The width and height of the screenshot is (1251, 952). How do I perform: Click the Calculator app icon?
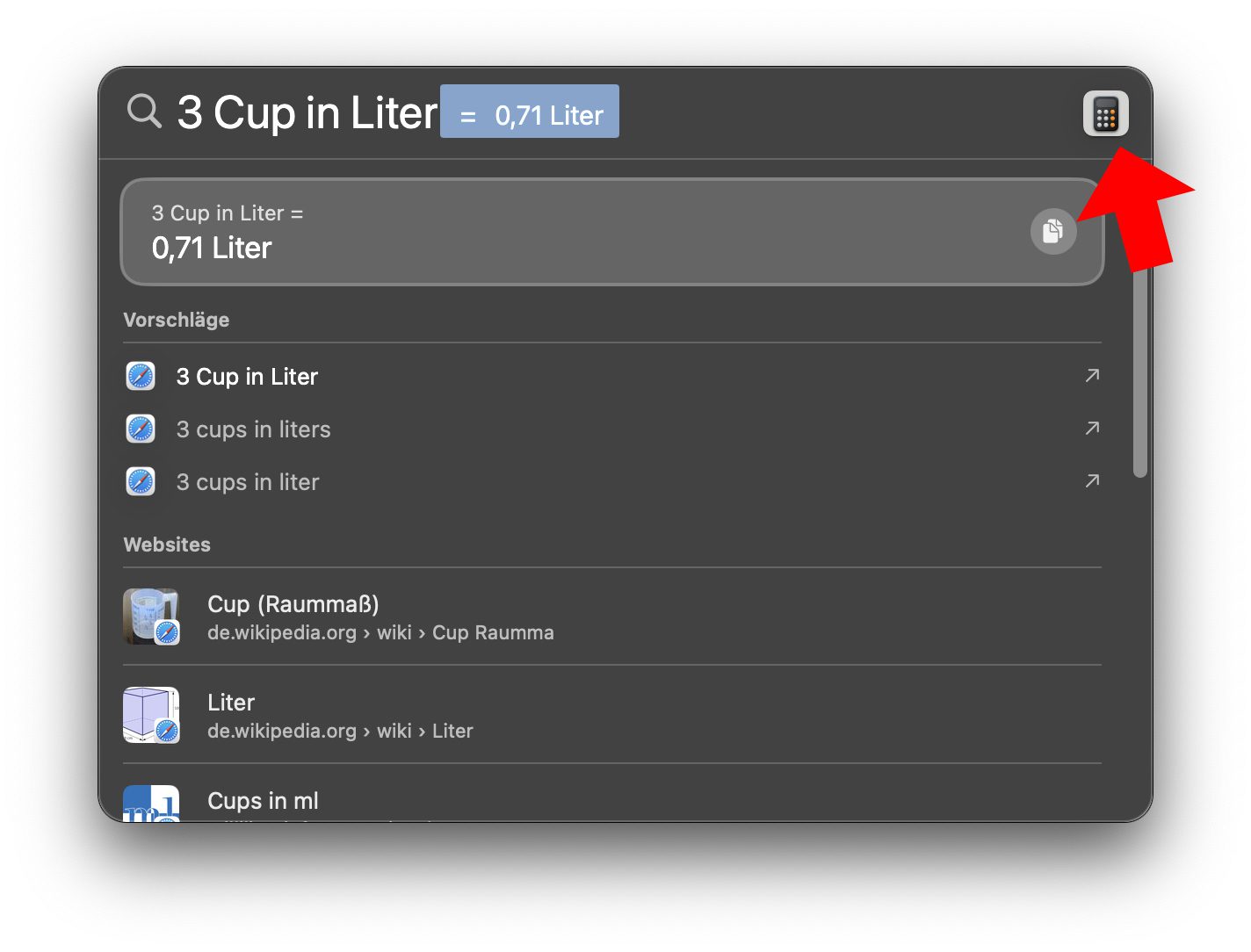coord(1105,113)
